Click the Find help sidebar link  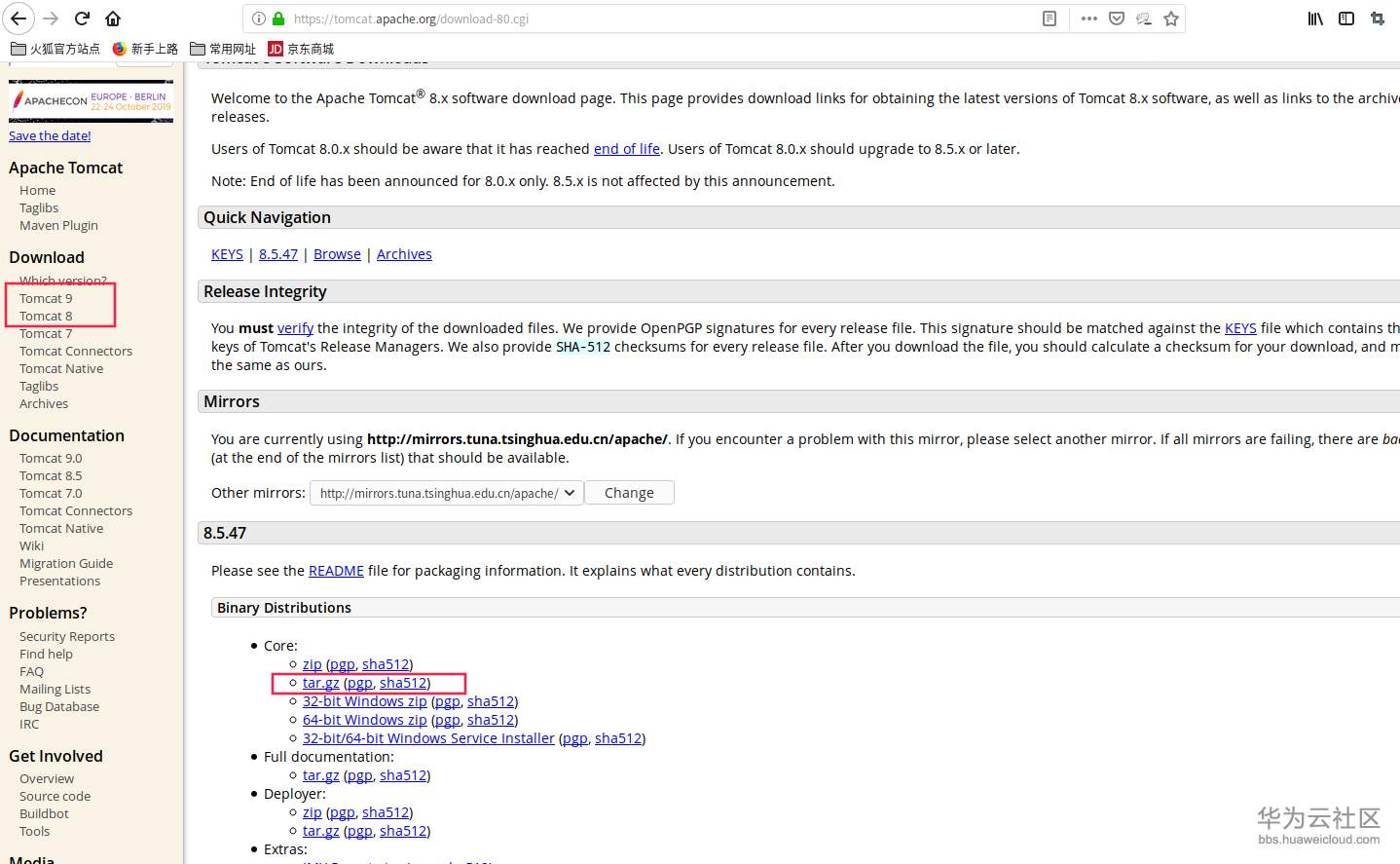point(46,655)
